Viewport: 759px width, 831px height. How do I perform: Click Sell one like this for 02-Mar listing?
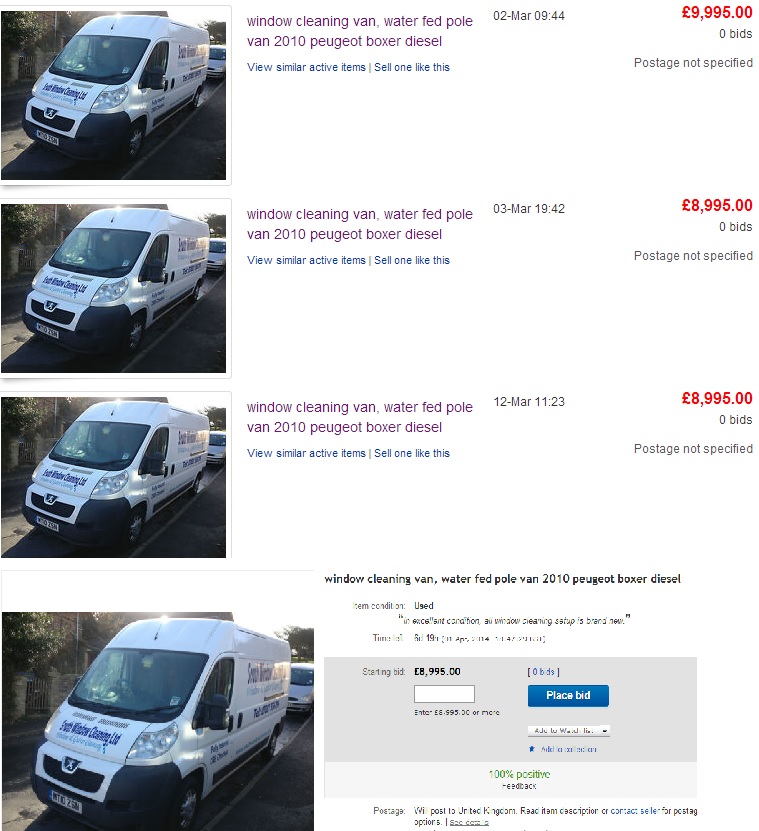pos(412,67)
